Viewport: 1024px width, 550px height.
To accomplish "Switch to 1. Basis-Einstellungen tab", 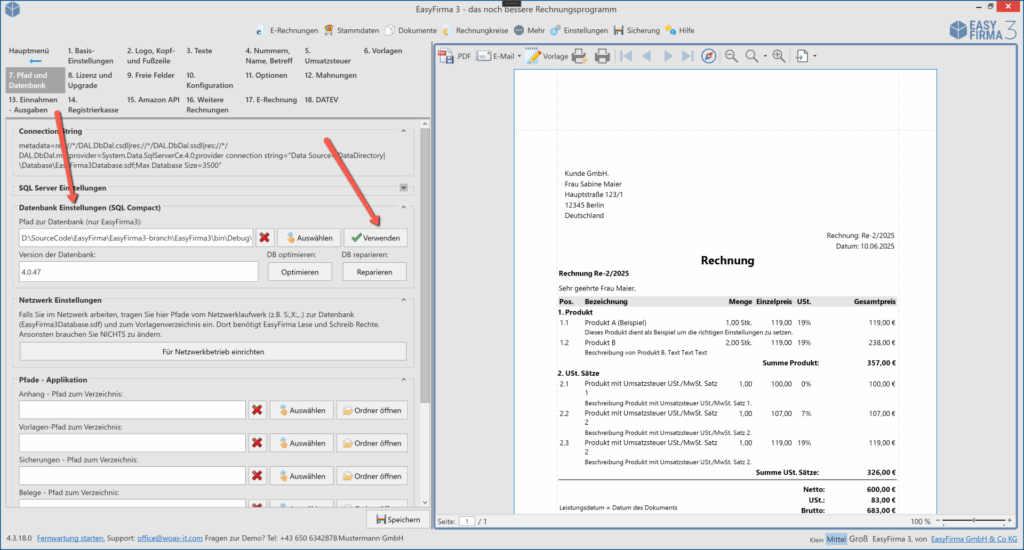I will pyautogui.click(x=90, y=56).
